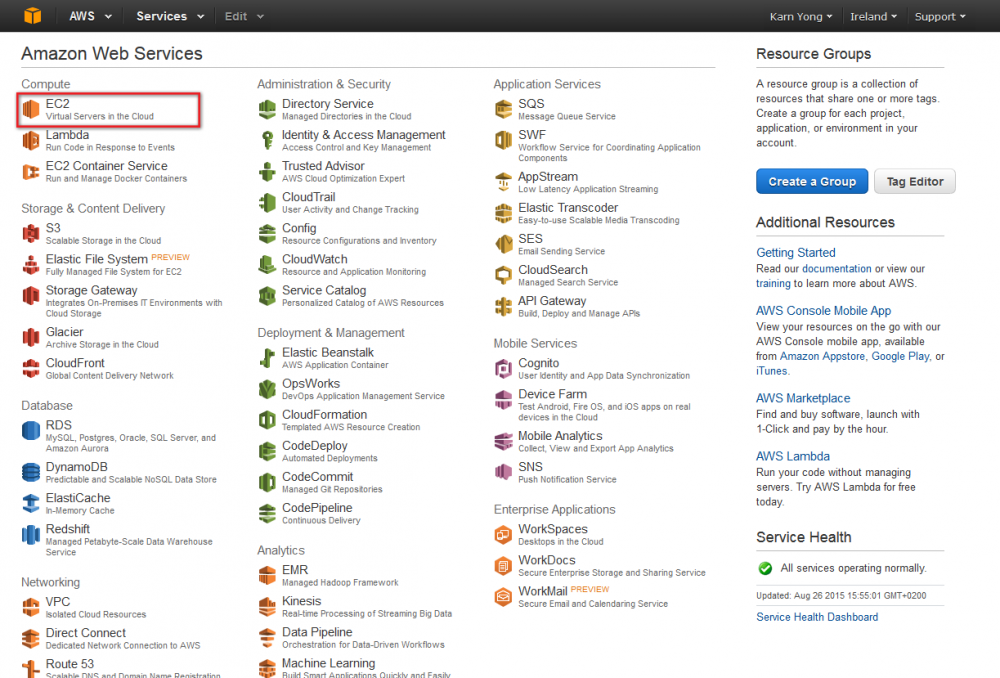
Task: Click the RDS database icon
Action: coord(31,431)
